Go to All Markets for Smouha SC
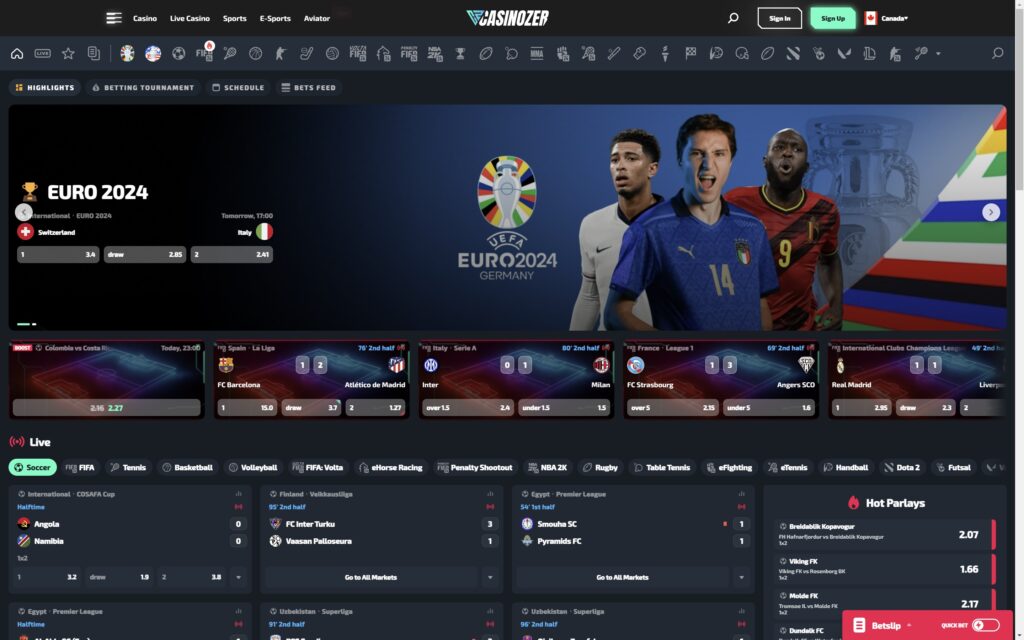Viewport: 1024px width, 640px height. pos(622,577)
